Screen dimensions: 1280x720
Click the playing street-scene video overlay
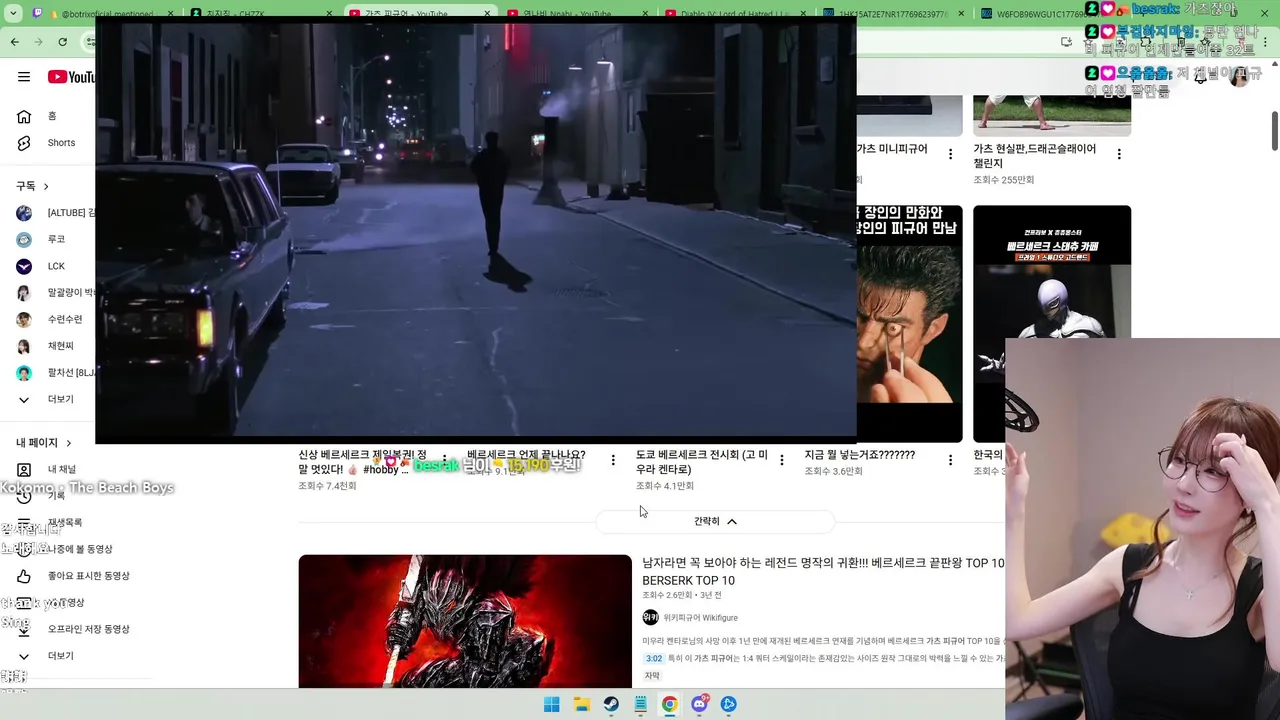point(476,232)
